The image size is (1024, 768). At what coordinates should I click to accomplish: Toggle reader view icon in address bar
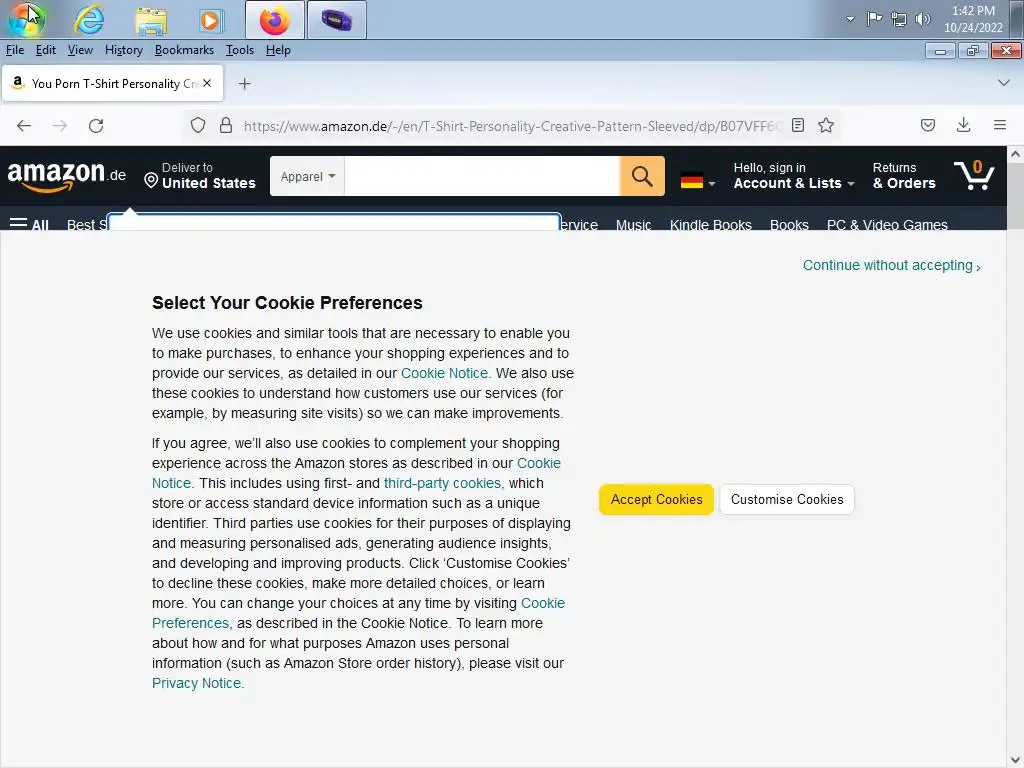click(797, 125)
